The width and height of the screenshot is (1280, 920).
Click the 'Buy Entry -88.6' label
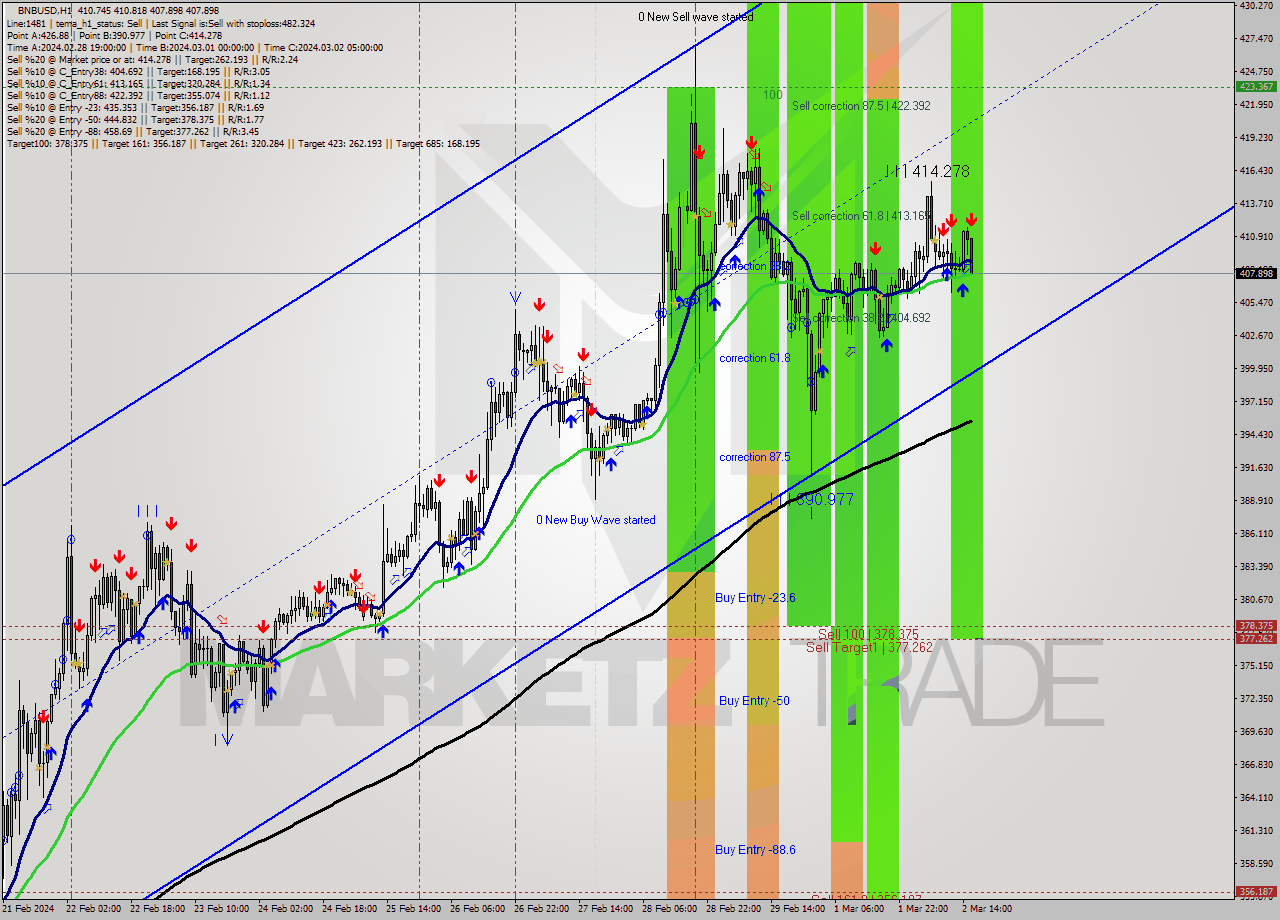coord(755,850)
